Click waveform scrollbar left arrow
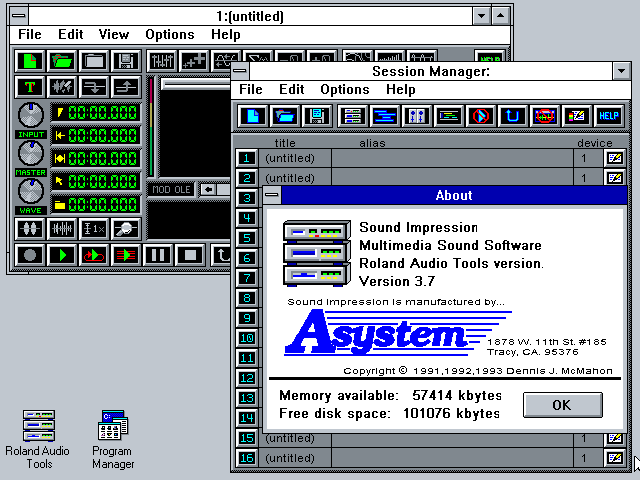Image resolution: width=640 pixels, height=480 pixels. point(208,189)
